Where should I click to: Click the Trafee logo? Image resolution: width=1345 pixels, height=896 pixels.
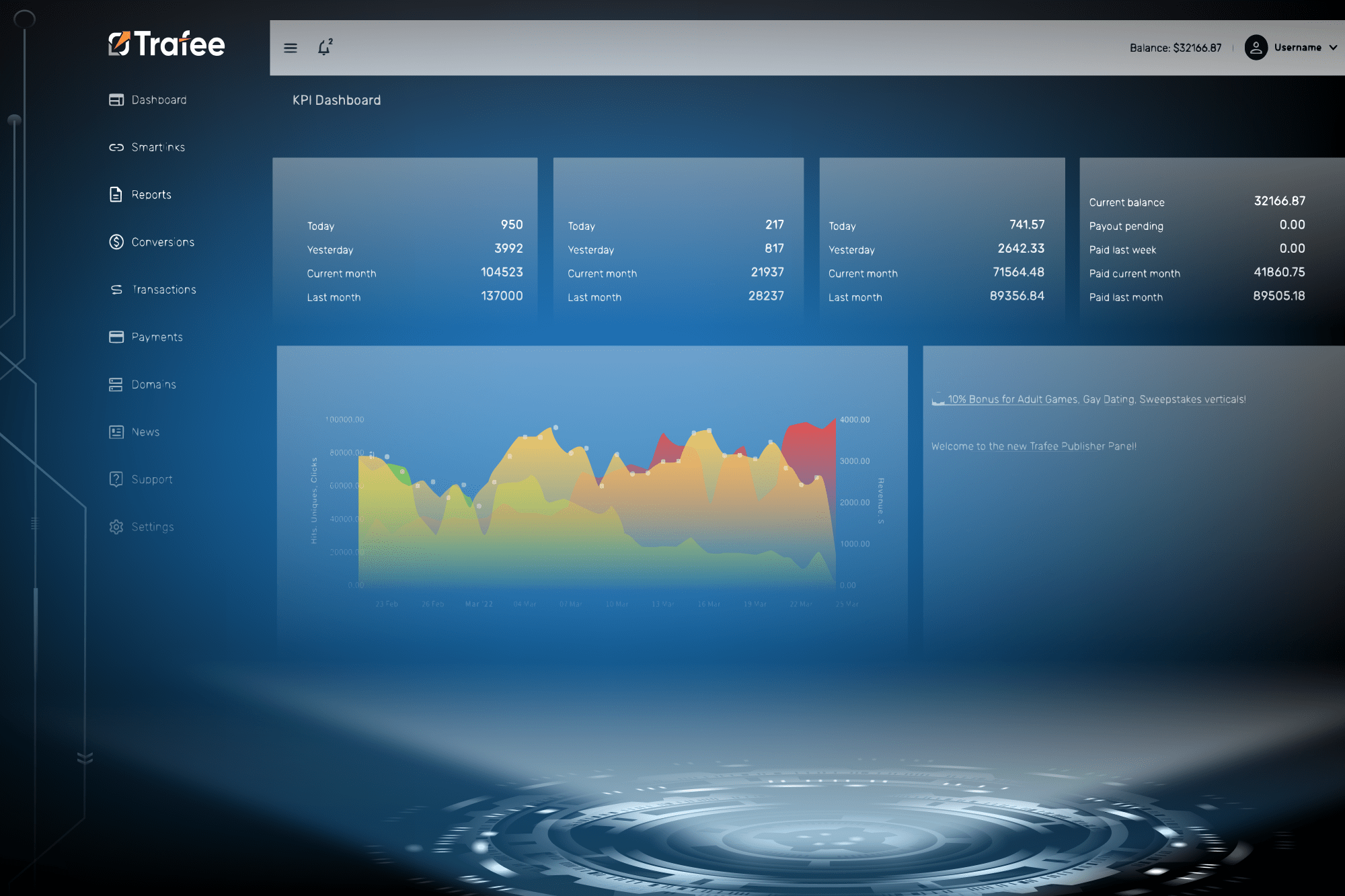[167, 44]
